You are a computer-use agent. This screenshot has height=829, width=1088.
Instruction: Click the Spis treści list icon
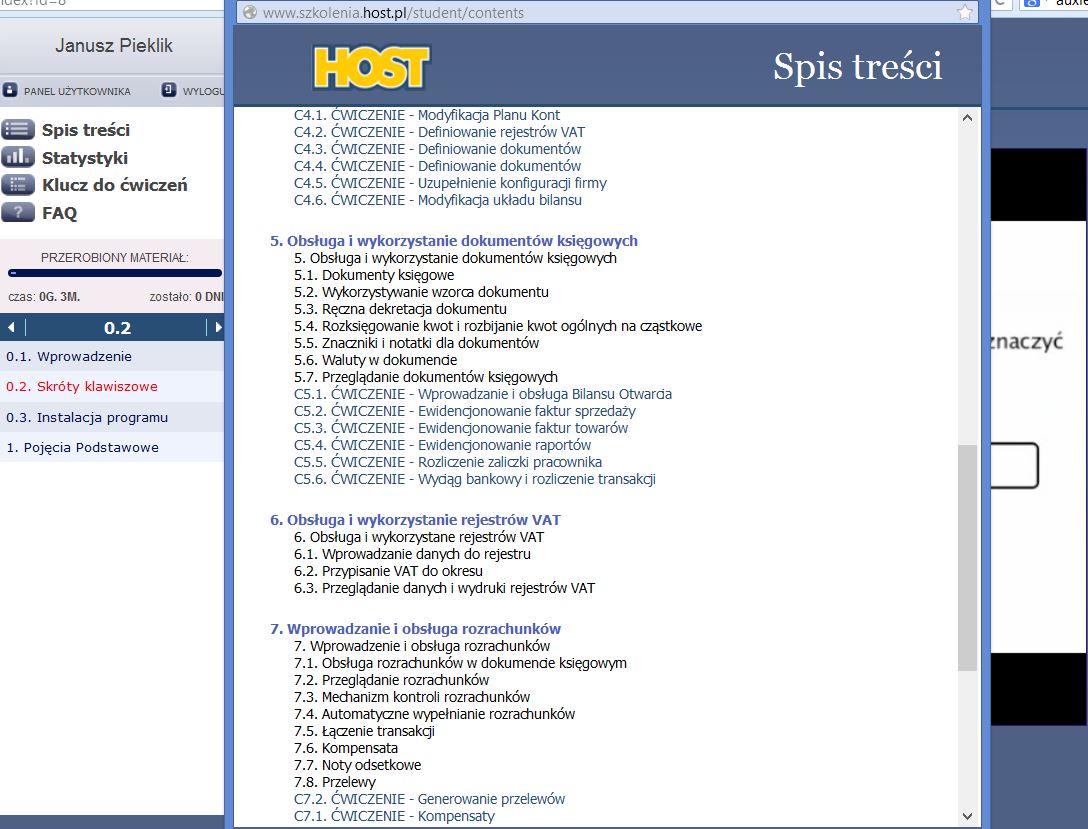point(17,130)
